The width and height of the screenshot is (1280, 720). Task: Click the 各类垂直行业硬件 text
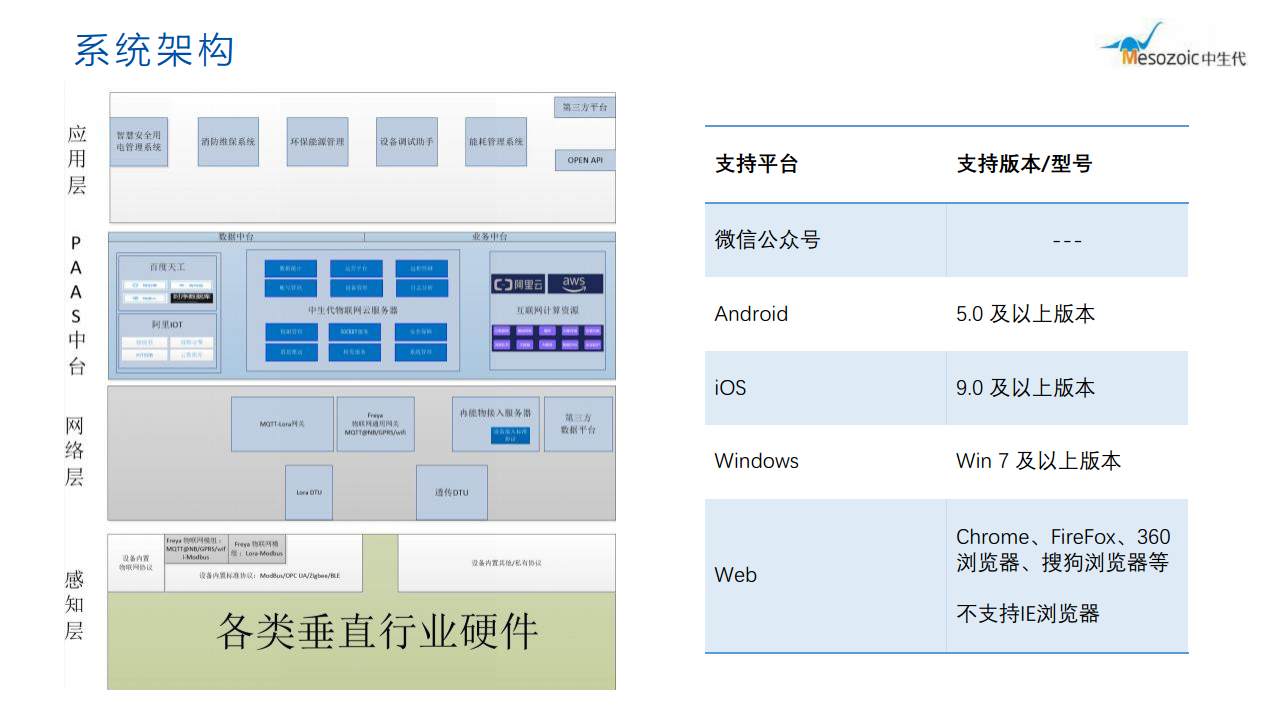point(378,632)
